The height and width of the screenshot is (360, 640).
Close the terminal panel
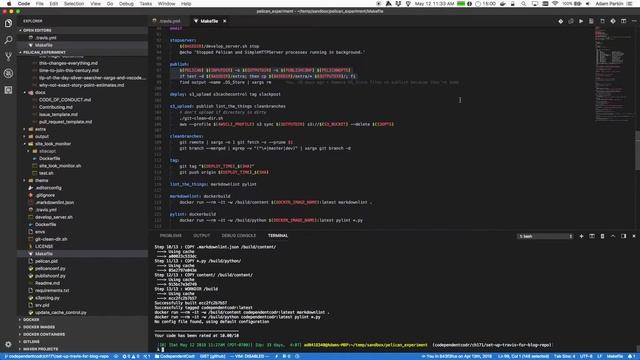pos(634,236)
